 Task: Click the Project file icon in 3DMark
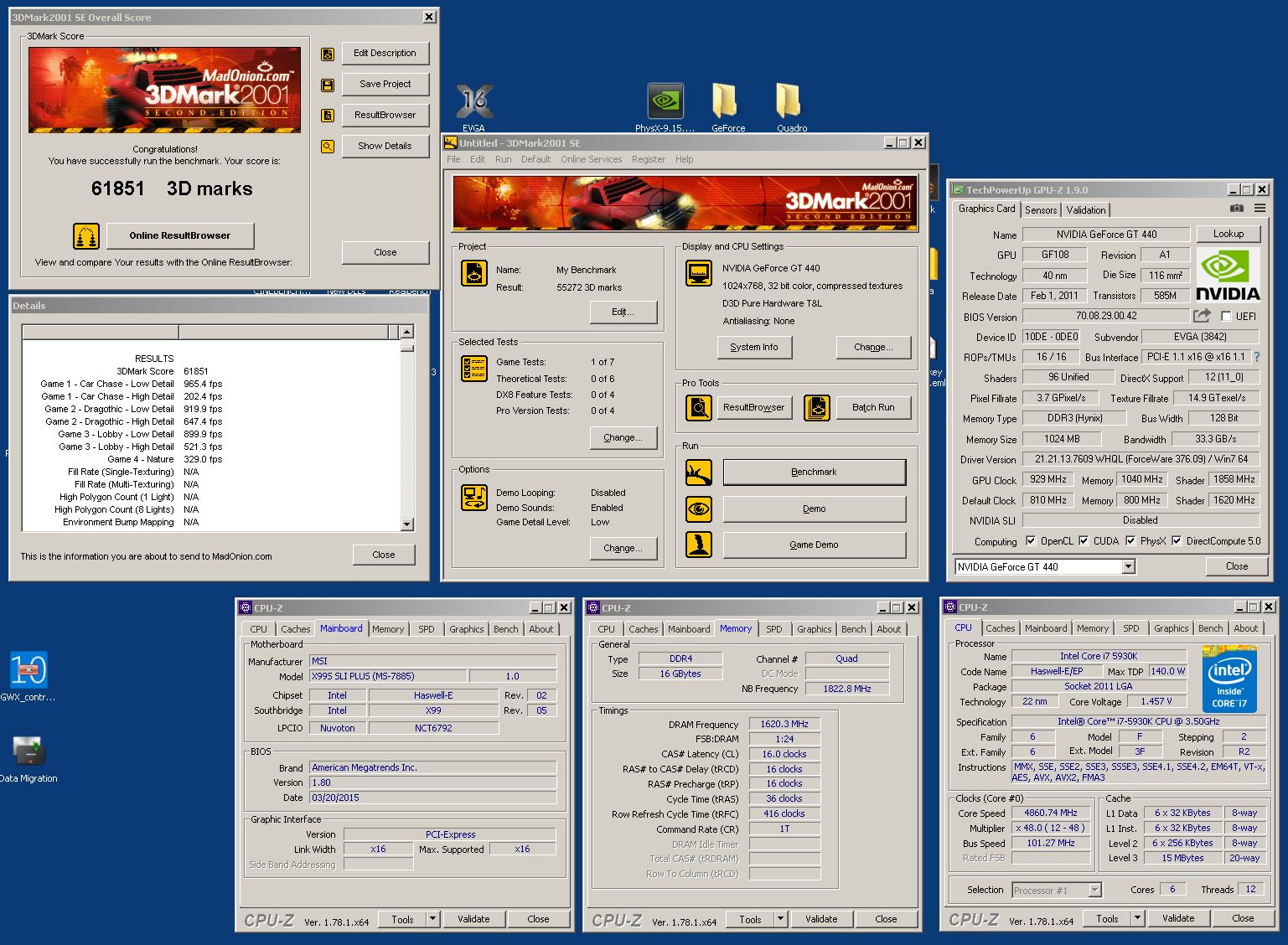coord(474,274)
